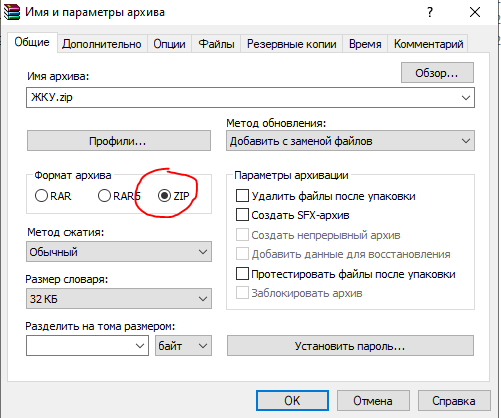Expand the Размер словаря dropdown
This screenshot has height=418, width=501.
coord(119,299)
